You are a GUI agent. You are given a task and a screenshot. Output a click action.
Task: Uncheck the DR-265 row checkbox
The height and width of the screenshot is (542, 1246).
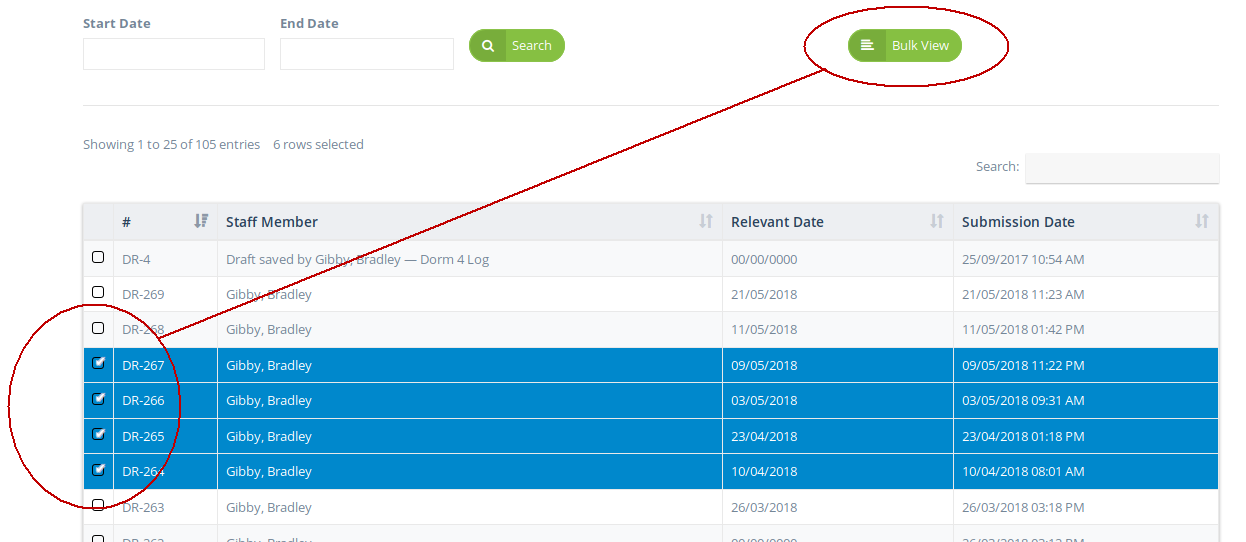pos(98,434)
